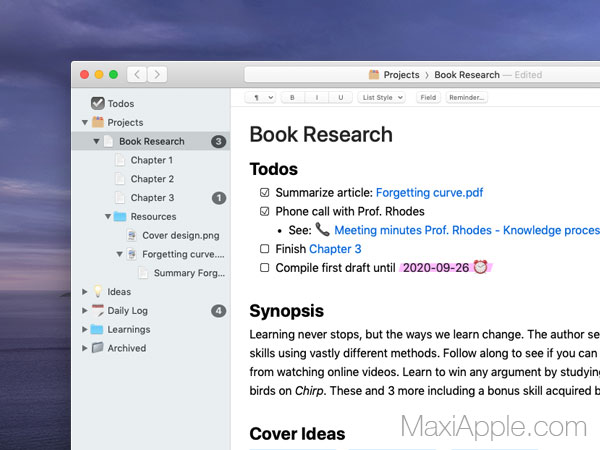Click the phone icon next to See:
The image size is (600, 450).
(x=322, y=229)
